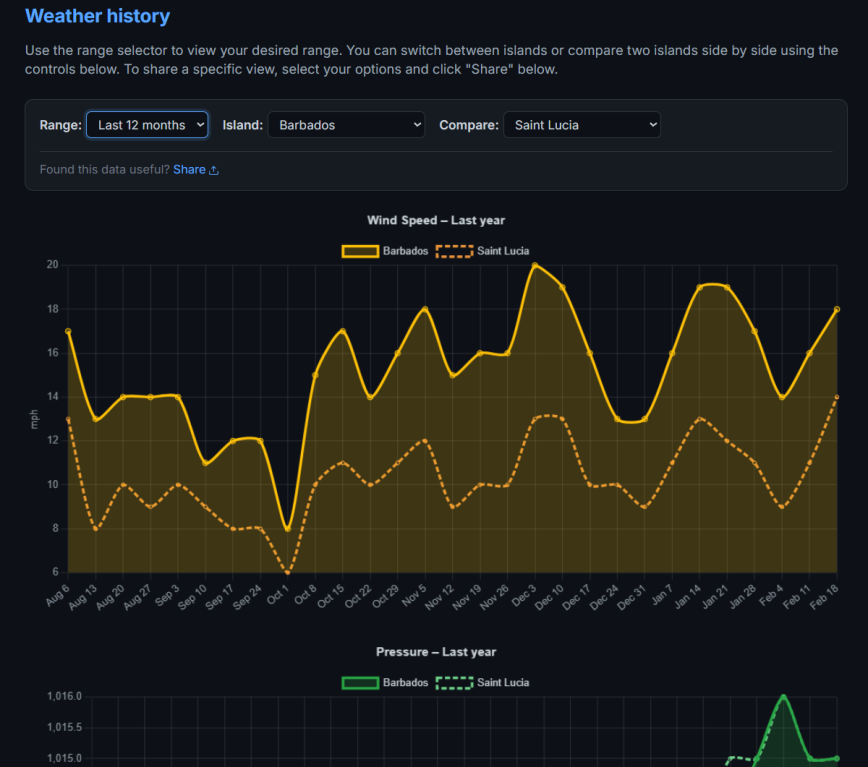The height and width of the screenshot is (767, 868).
Task: Open the Compare dropdown set to Saint Lucia
Action: [581, 124]
